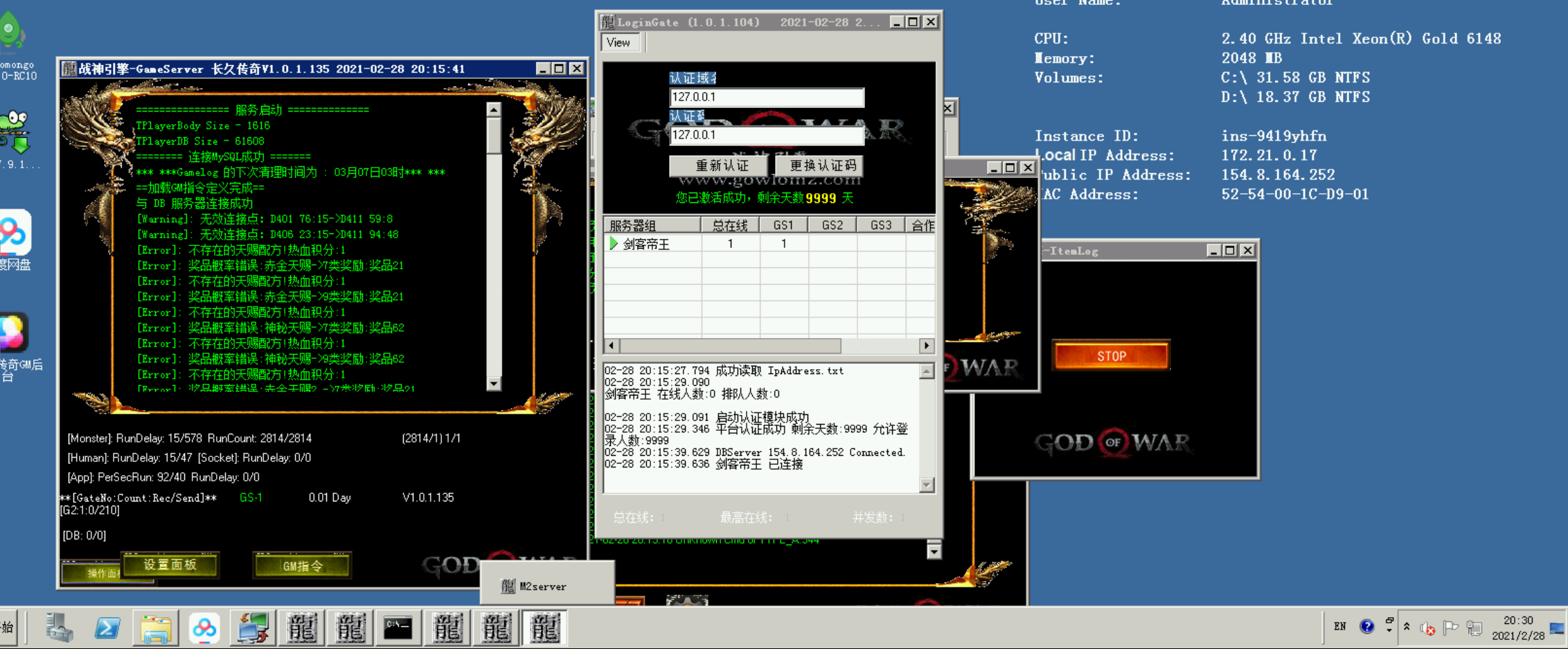Open Server Manager from the taskbar

60,628
